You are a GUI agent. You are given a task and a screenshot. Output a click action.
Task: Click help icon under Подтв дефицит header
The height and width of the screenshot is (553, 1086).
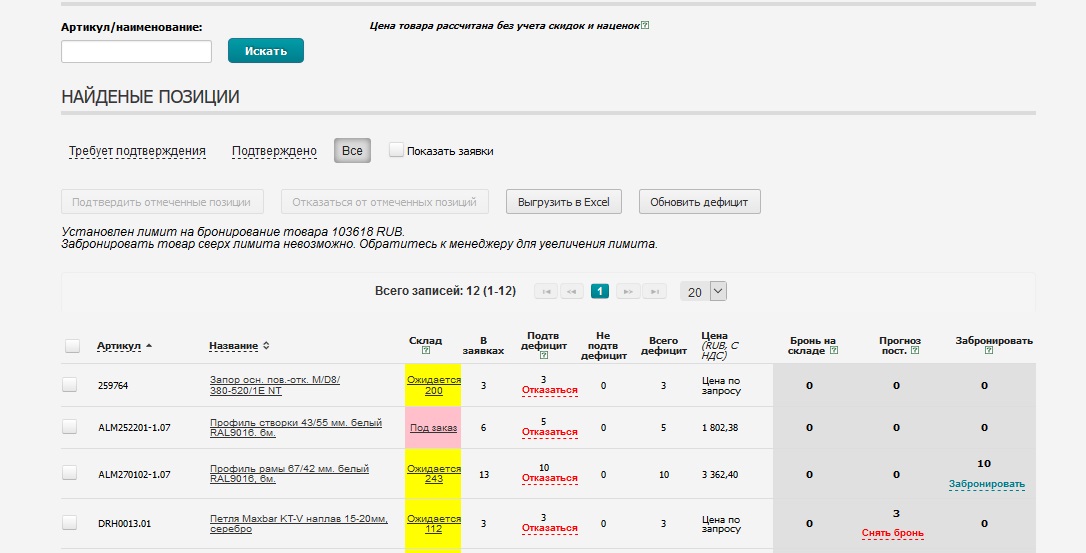[543, 355]
